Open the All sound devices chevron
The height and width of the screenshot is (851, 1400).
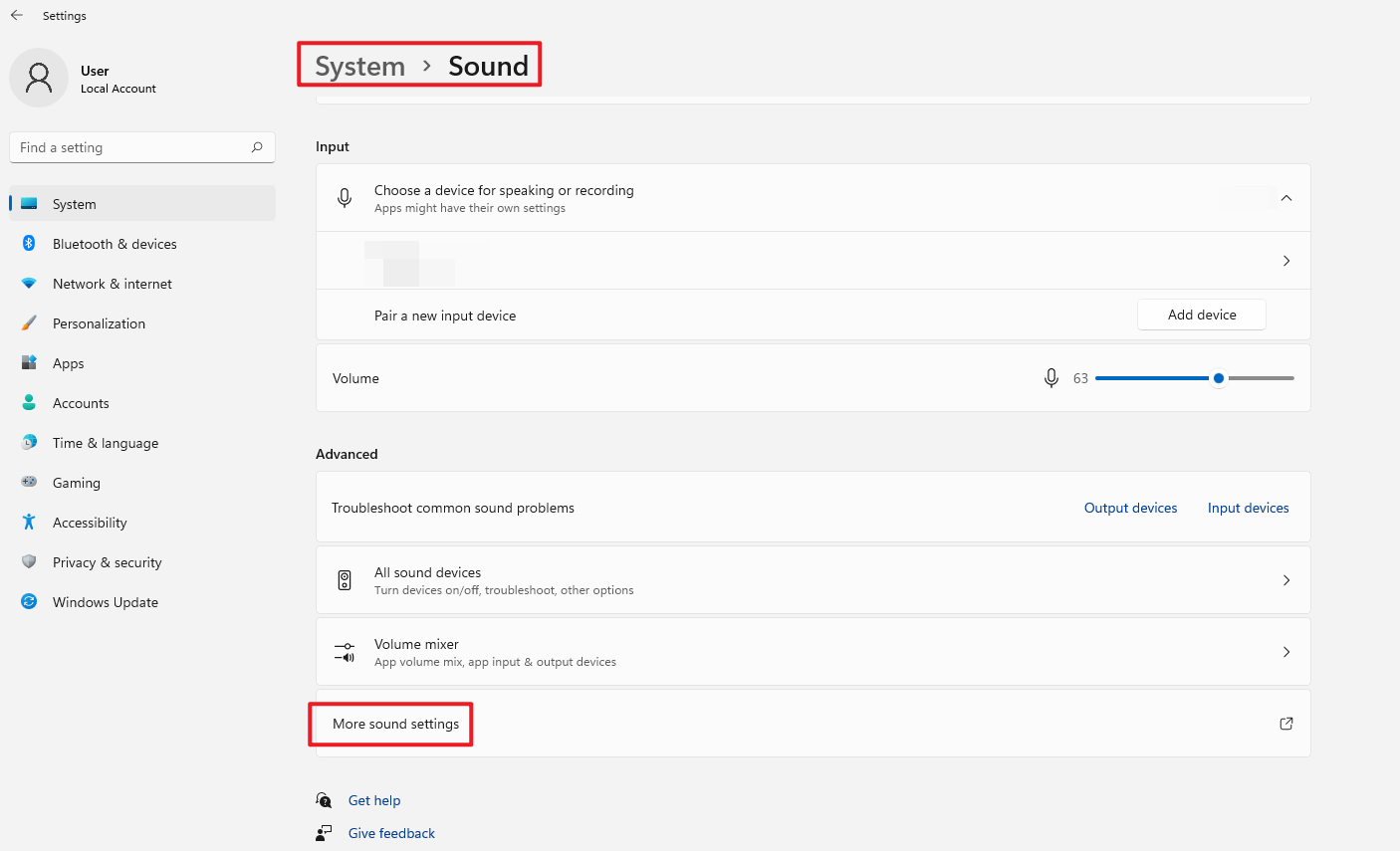point(1285,580)
